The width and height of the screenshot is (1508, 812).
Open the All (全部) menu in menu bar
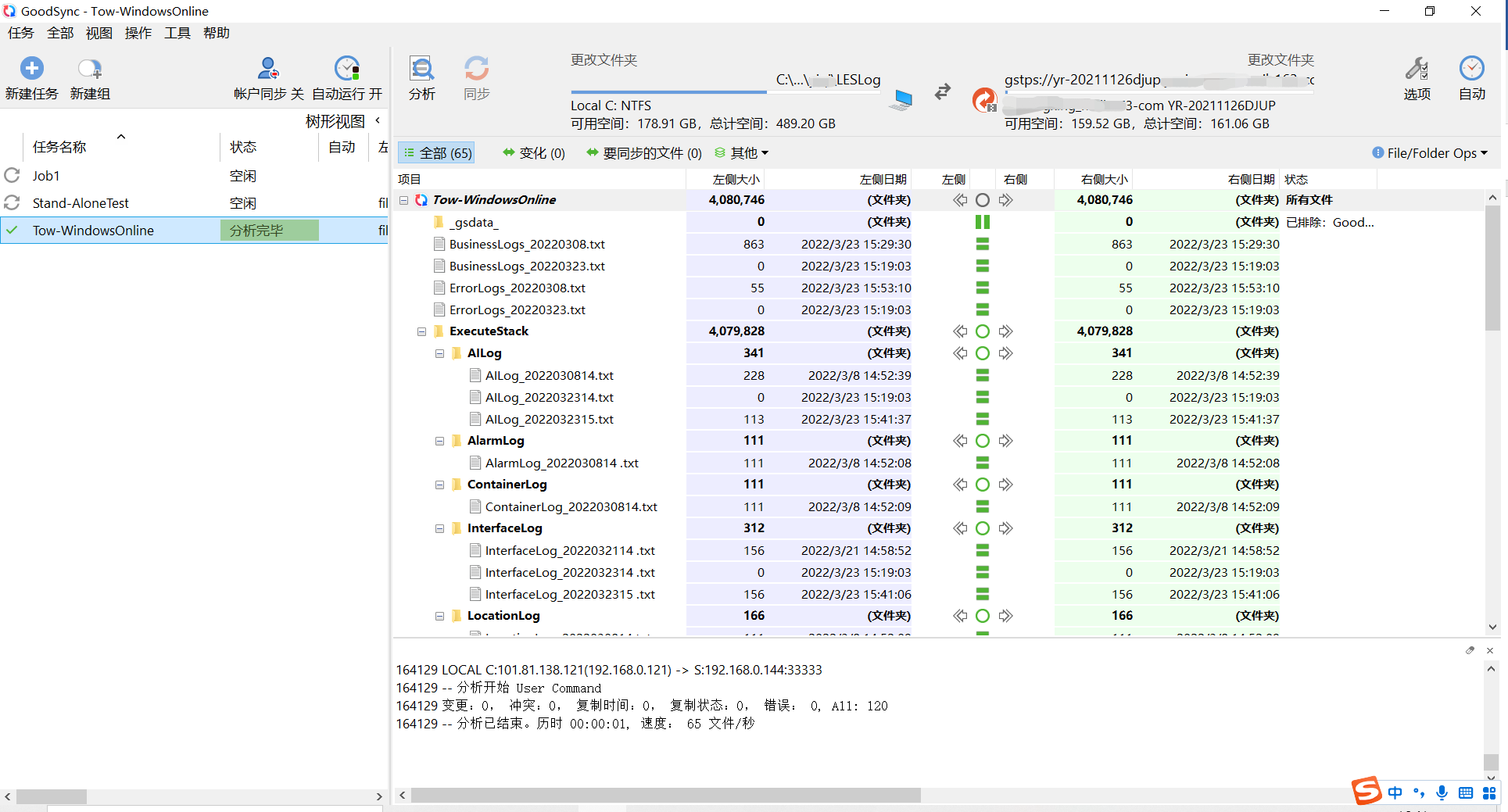click(60, 33)
